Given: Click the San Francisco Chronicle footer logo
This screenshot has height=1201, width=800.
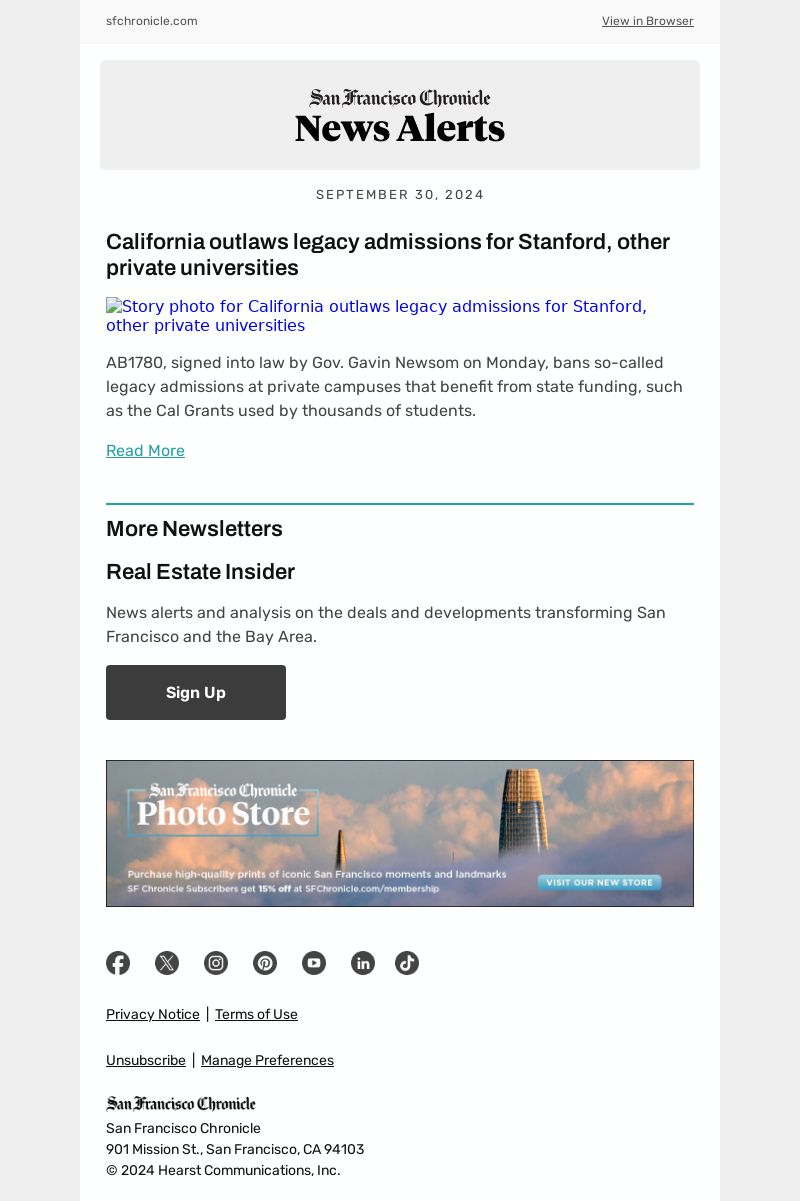Looking at the screenshot, I should 181,1104.
